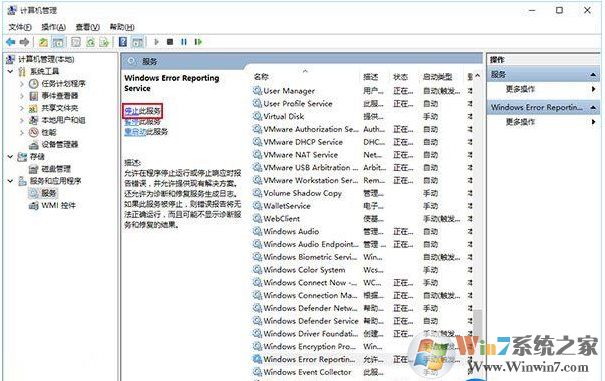
Task: Open the Properties toolbar icon
Action: 76,42
